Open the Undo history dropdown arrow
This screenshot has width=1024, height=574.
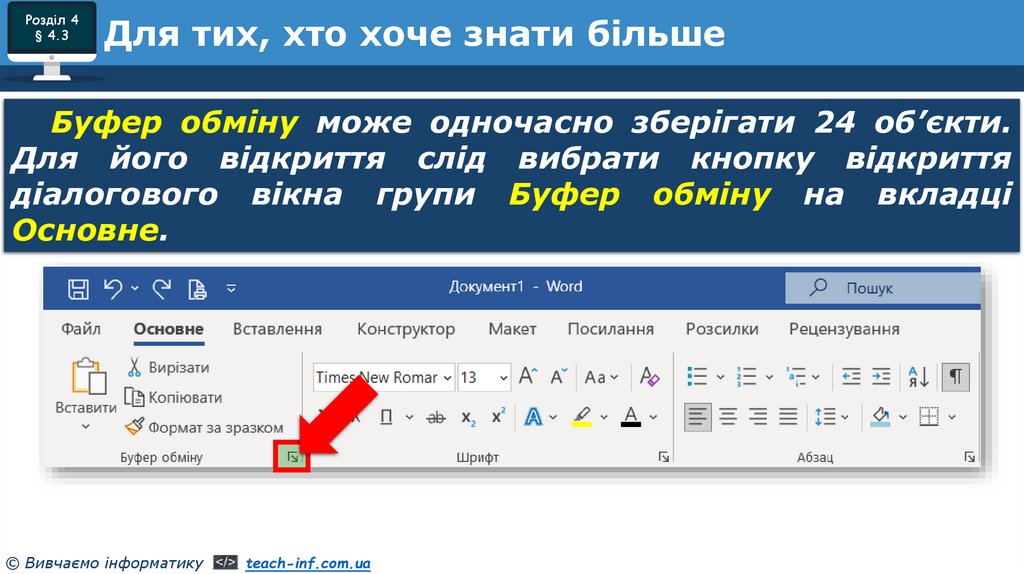coord(135,289)
